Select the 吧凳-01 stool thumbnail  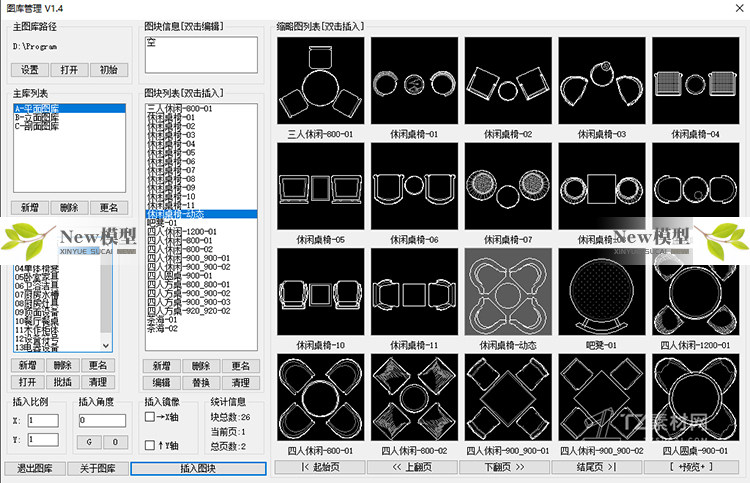coord(602,292)
